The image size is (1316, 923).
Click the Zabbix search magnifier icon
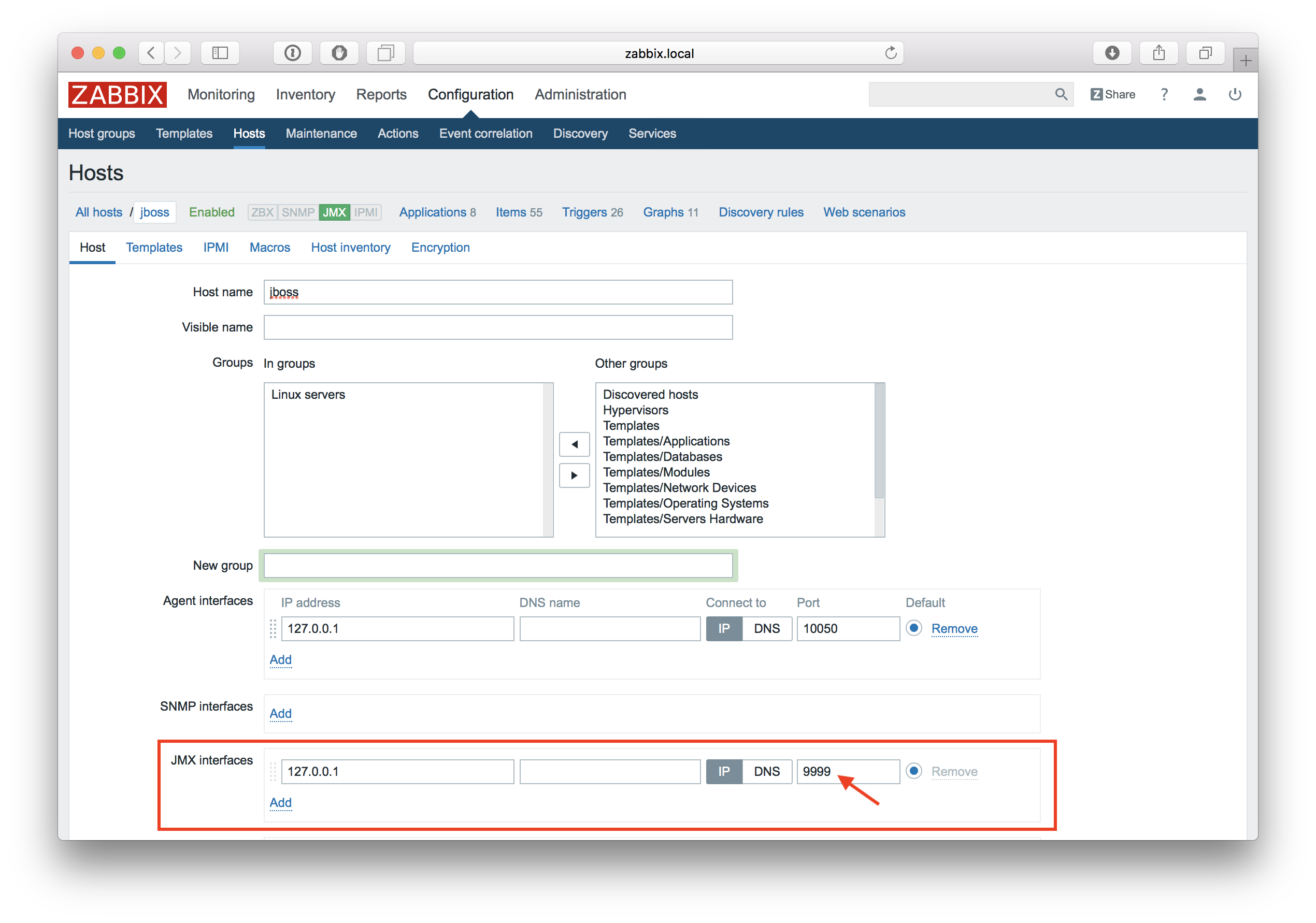pyautogui.click(x=1061, y=94)
